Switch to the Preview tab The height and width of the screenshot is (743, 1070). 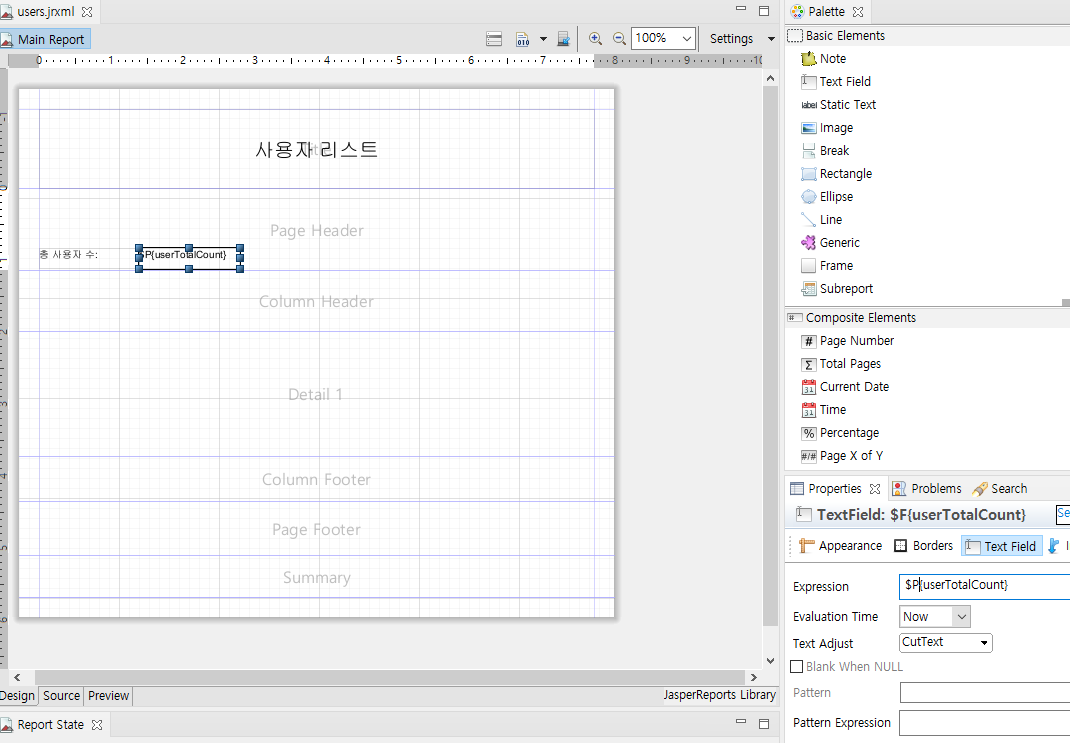click(109, 696)
